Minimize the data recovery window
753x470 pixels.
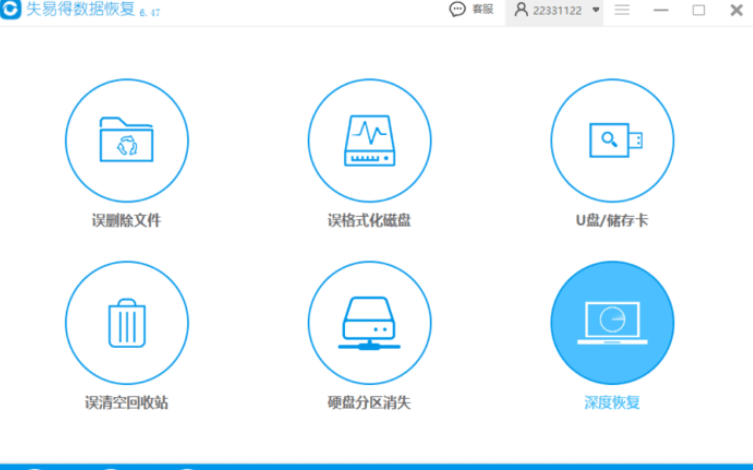[x=661, y=10]
